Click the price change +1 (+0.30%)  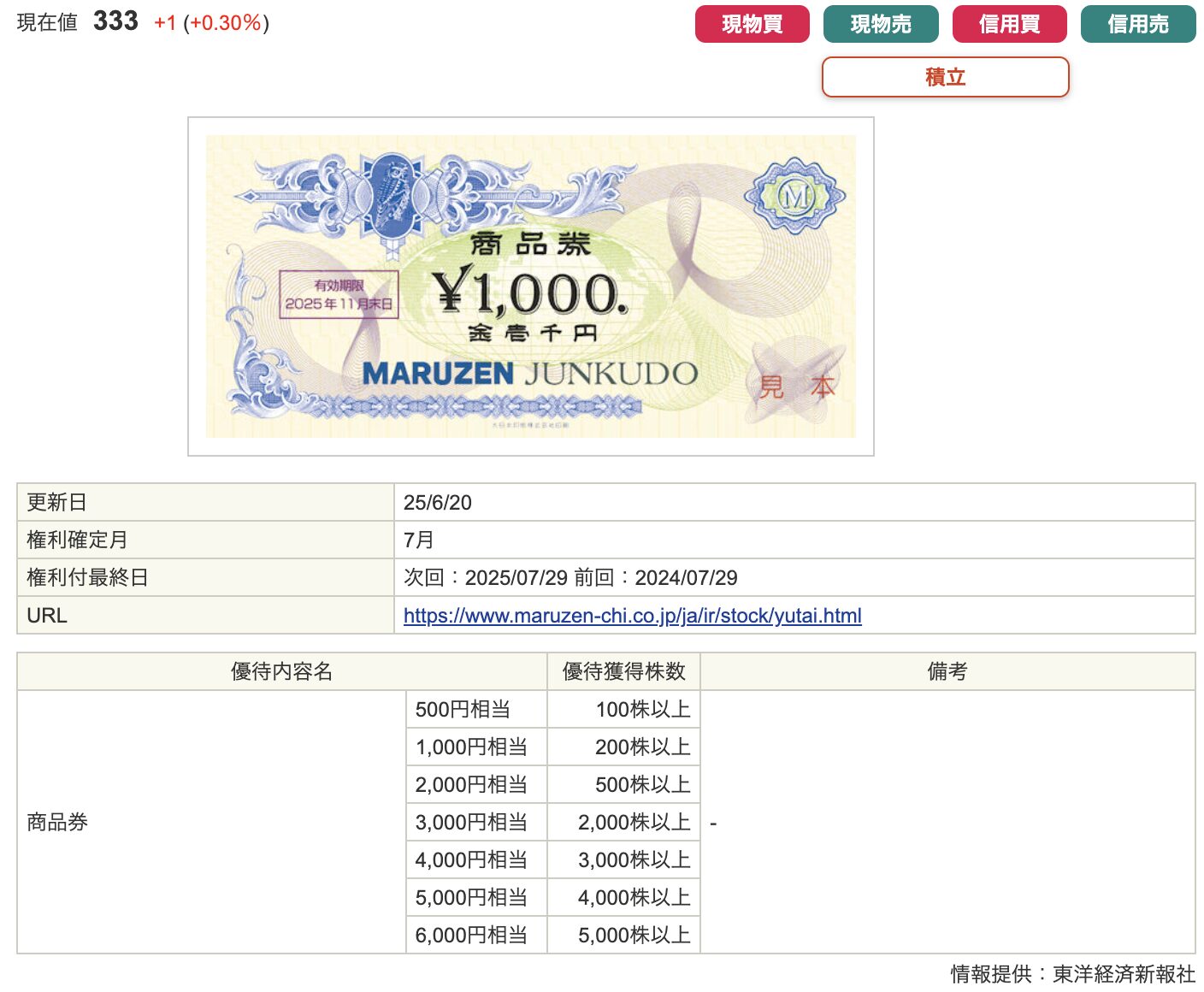point(211,23)
